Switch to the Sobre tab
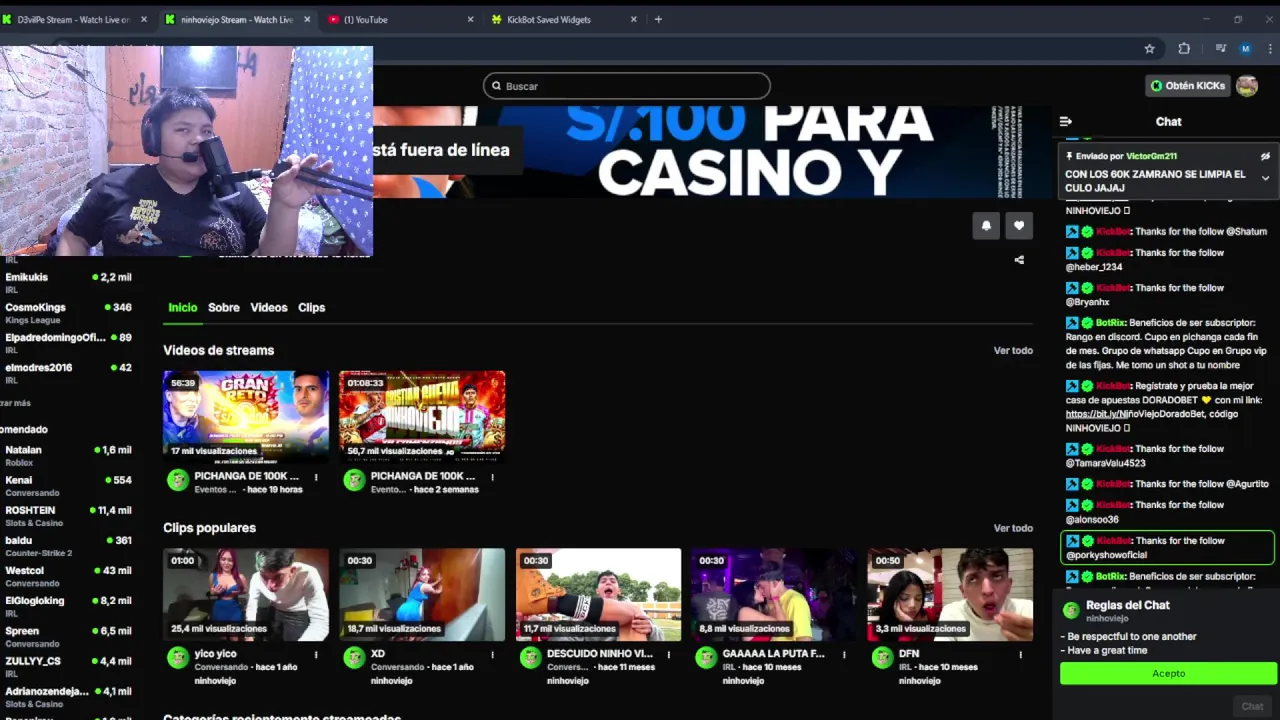1280x720 pixels. pos(224,307)
